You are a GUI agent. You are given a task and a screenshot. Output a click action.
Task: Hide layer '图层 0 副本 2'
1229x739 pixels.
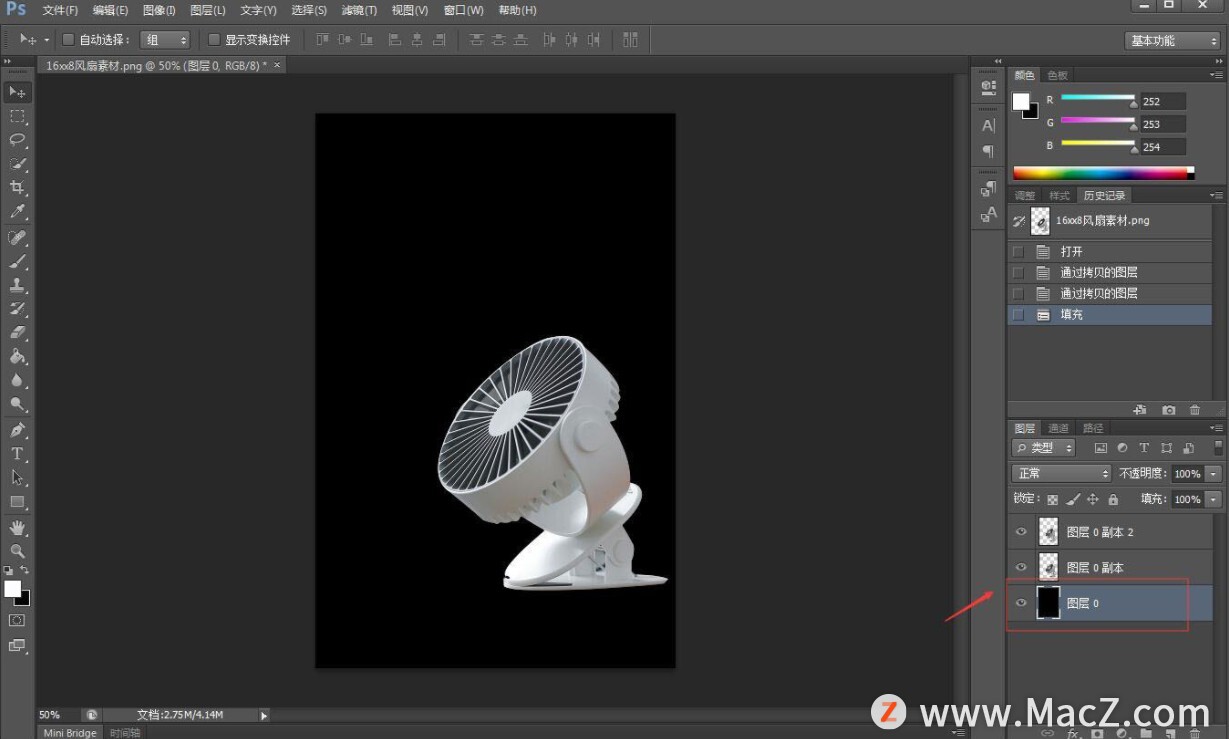pos(1021,533)
